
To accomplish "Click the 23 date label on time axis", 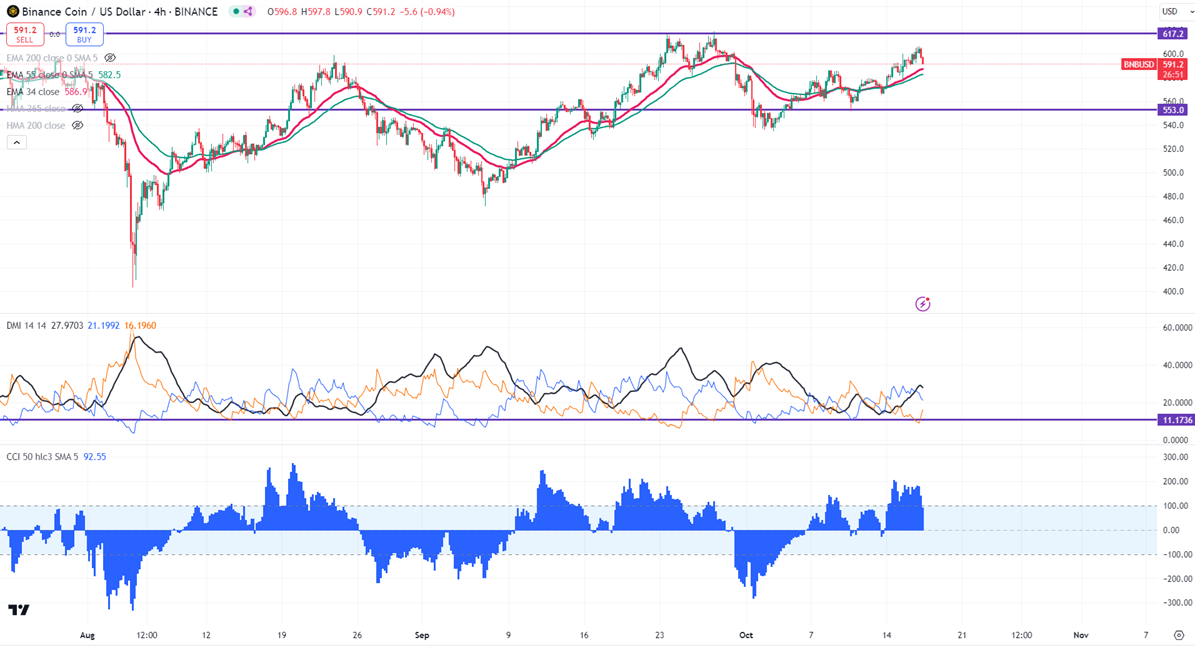I will [x=659, y=635].
